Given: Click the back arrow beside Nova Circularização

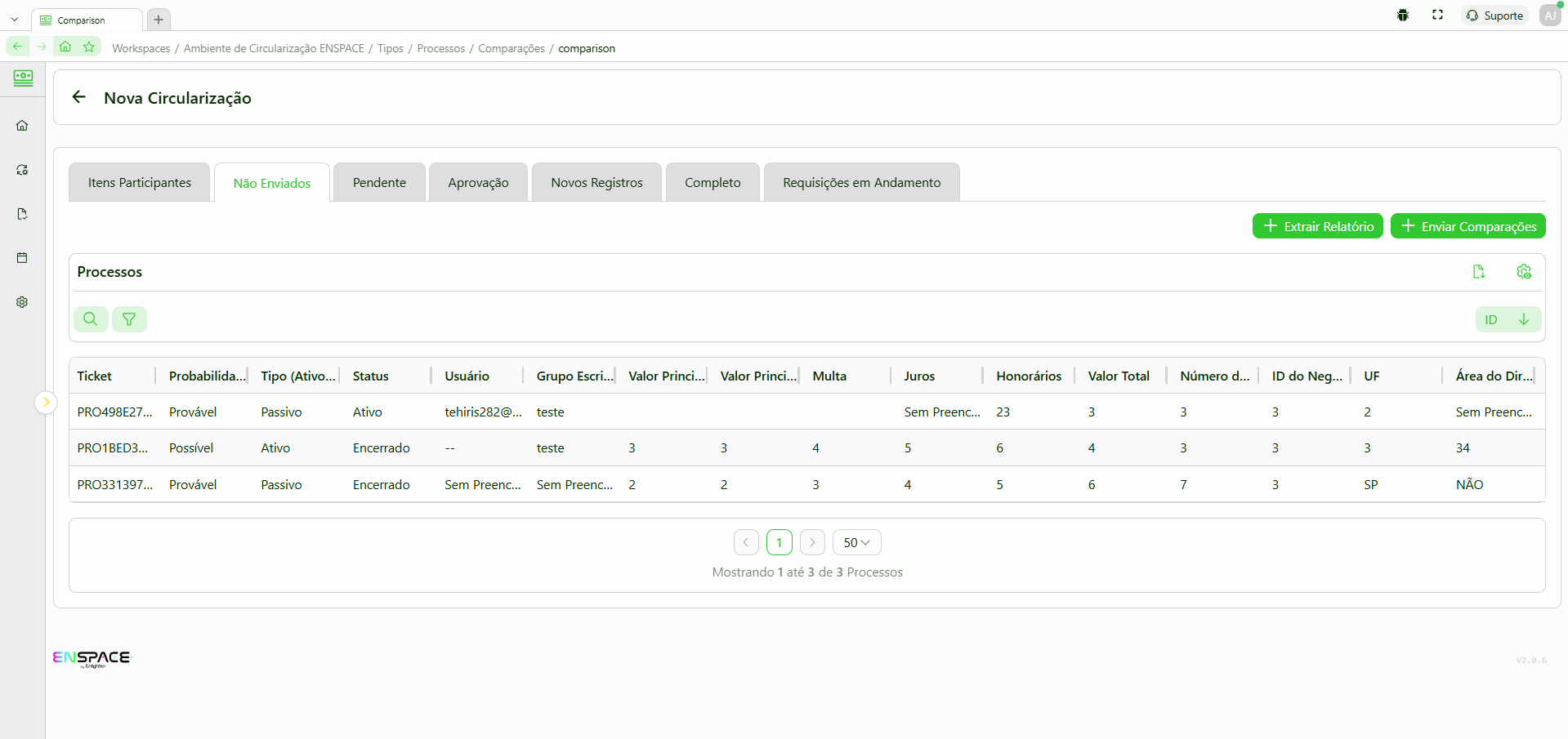Looking at the screenshot, I should [79, 97].
